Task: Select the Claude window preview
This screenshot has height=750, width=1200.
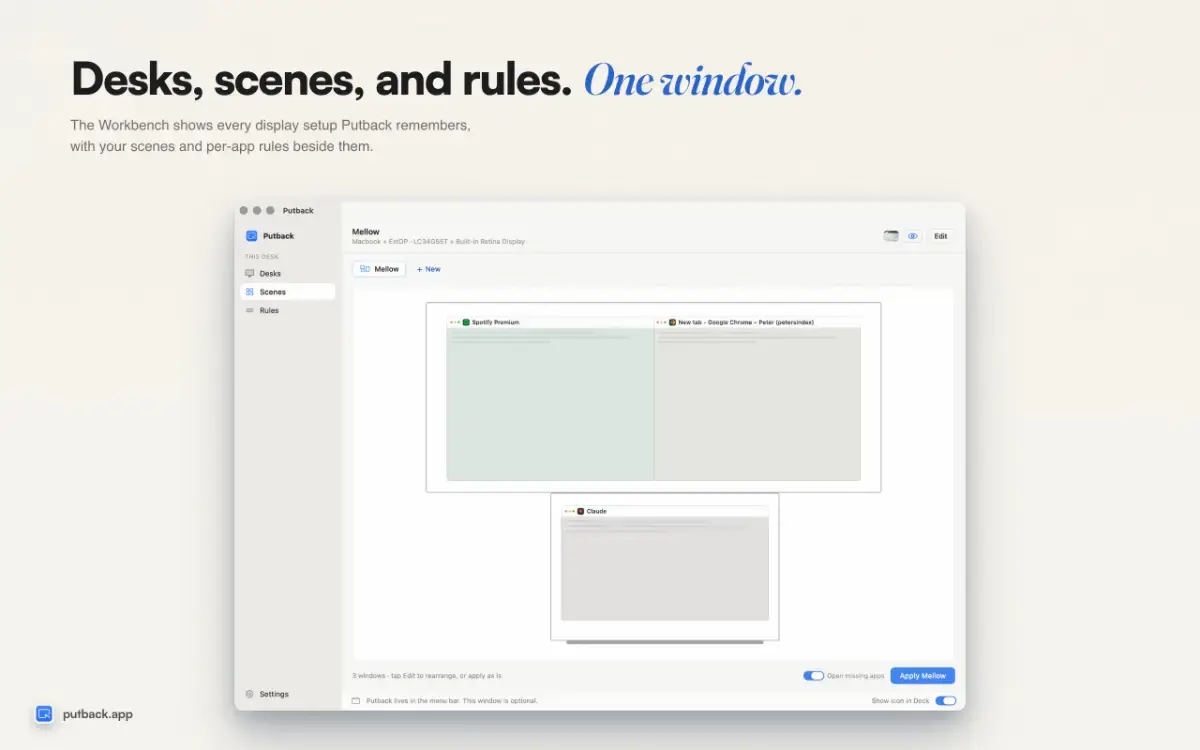Action: point(665,563)
